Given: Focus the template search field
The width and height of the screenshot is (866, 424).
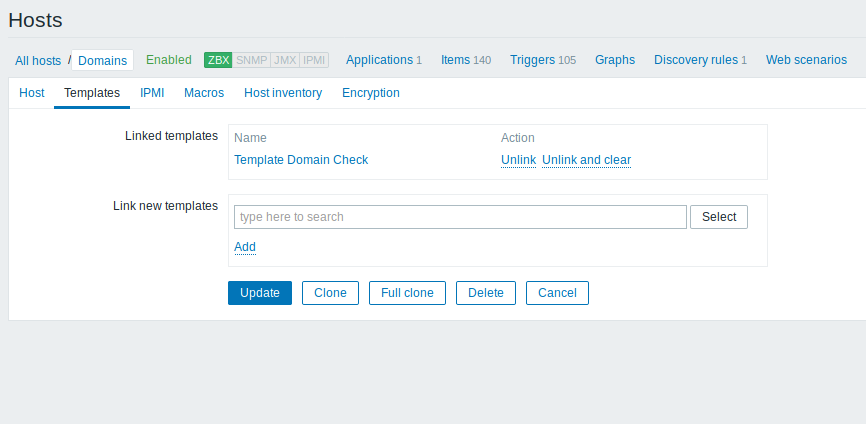Looking at the screenshot, I should pyautogui.click(x=460, y=217).
